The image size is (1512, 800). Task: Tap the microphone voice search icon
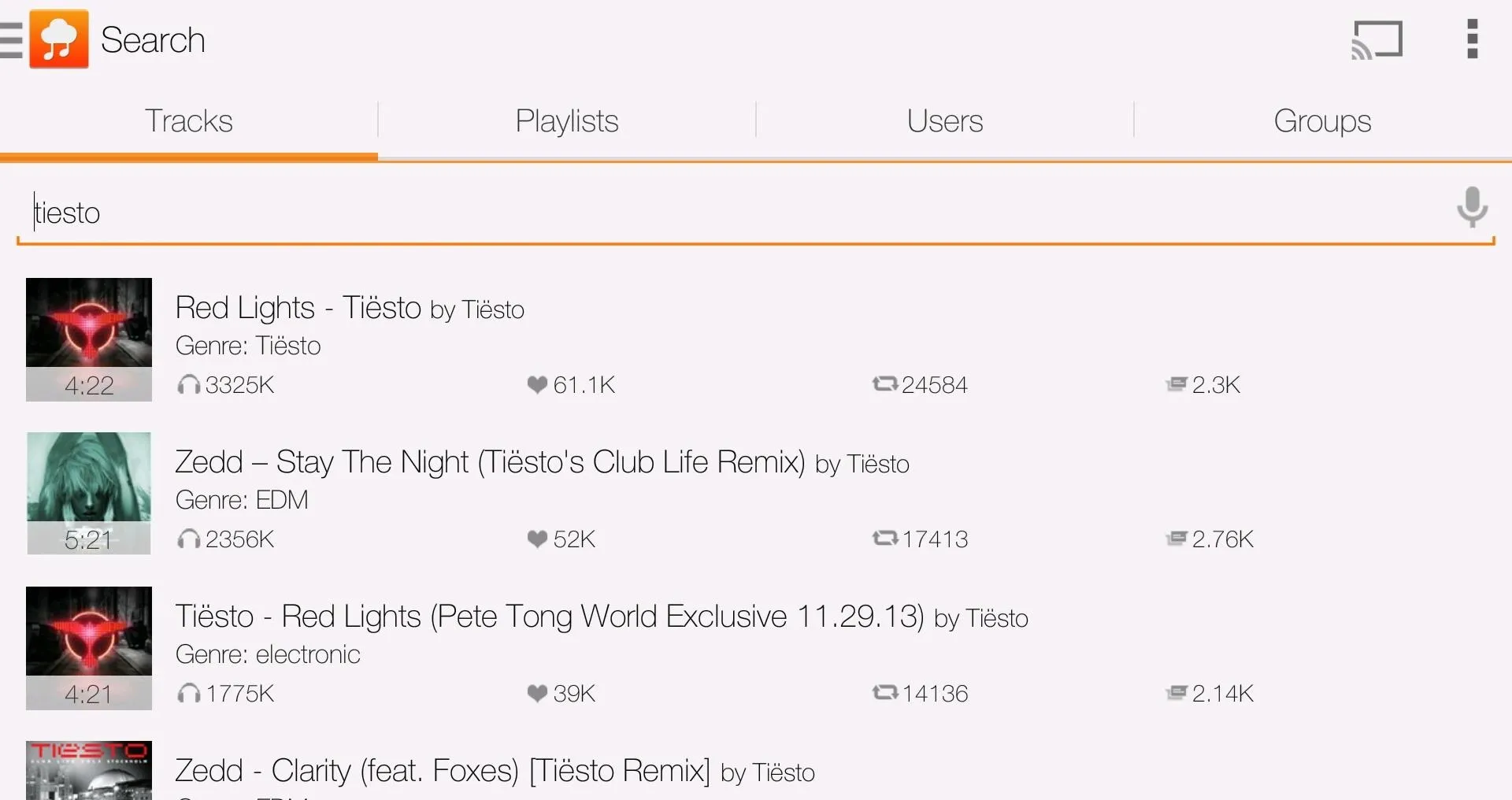point(1472,207)
